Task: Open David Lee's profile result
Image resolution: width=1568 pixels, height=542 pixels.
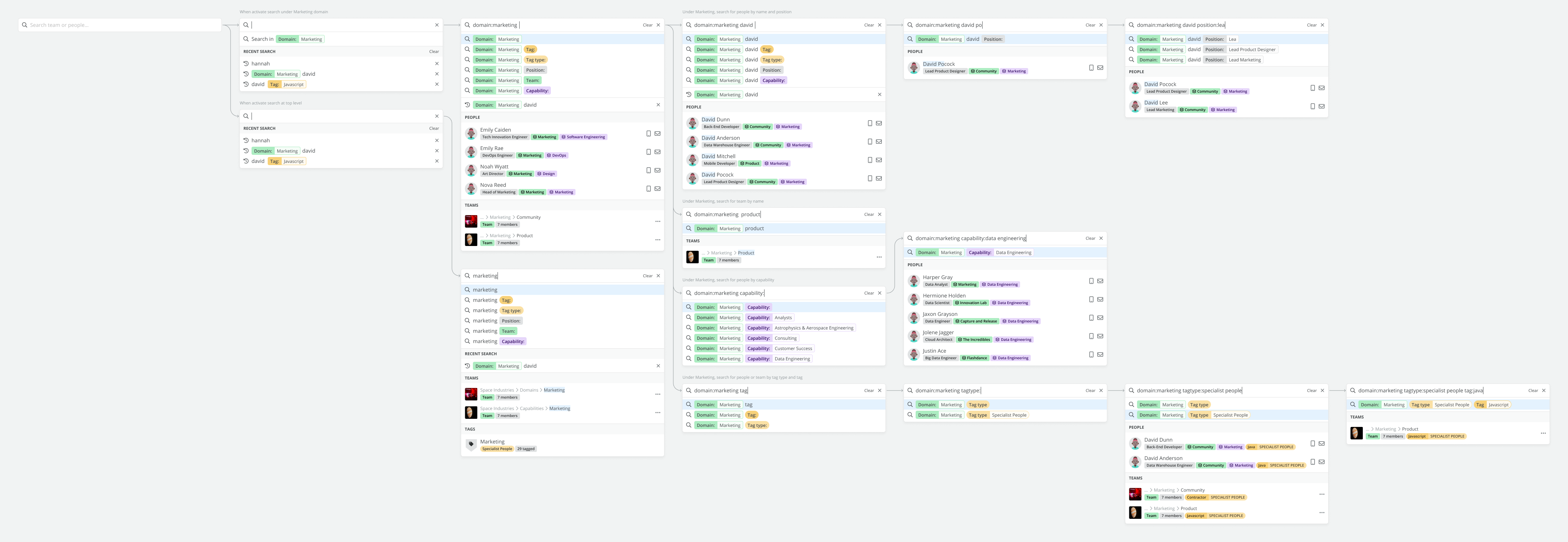Action: [1155, 103]
